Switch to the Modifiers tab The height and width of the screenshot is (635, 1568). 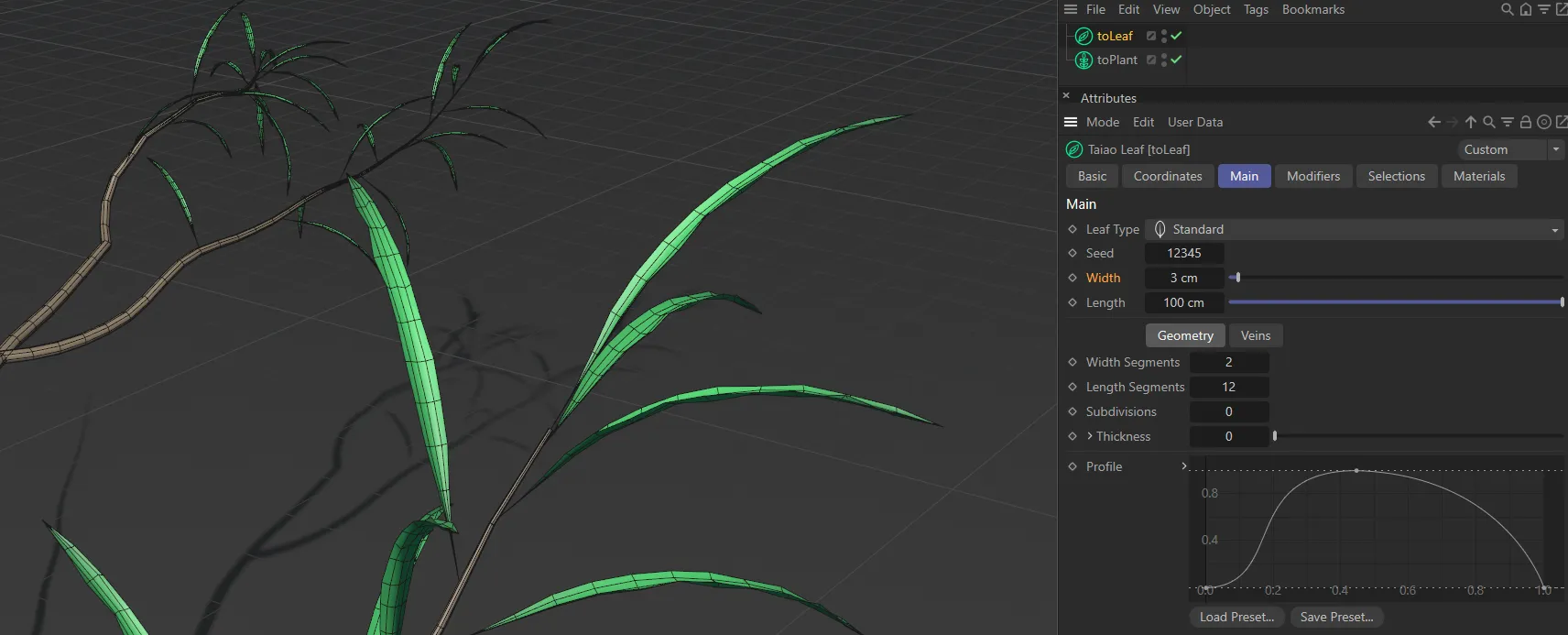(x=1313, y=176)
